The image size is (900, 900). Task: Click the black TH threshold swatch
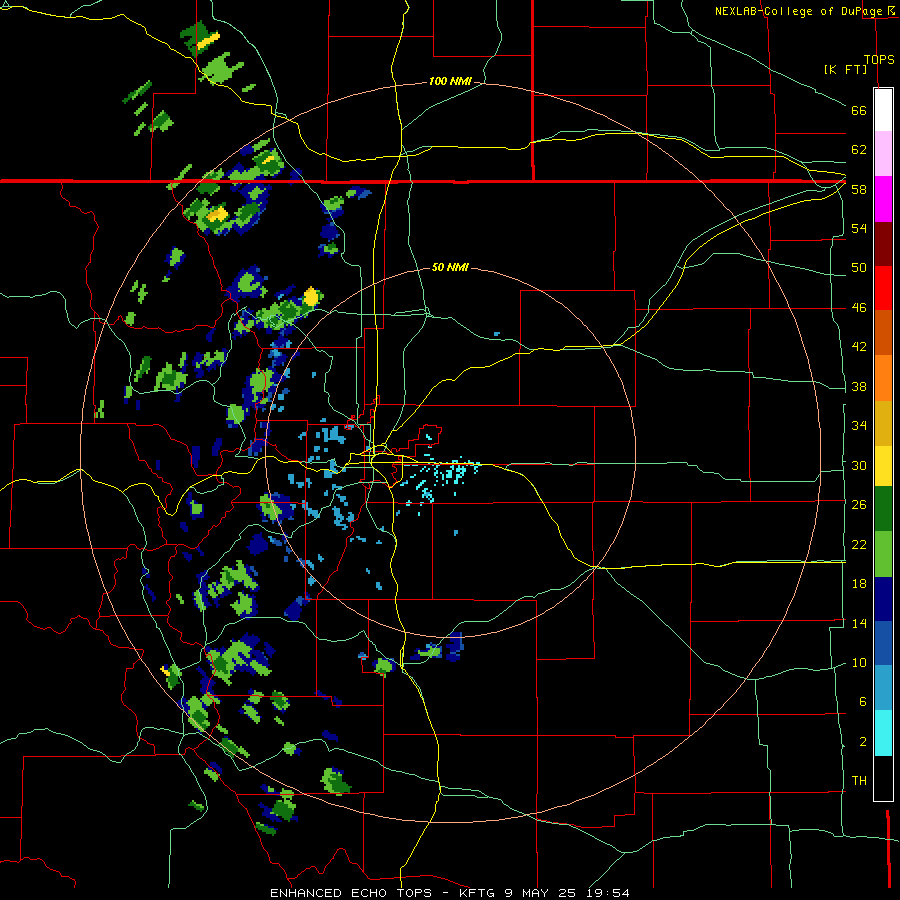pyautogui.click(x=883, y=778)
